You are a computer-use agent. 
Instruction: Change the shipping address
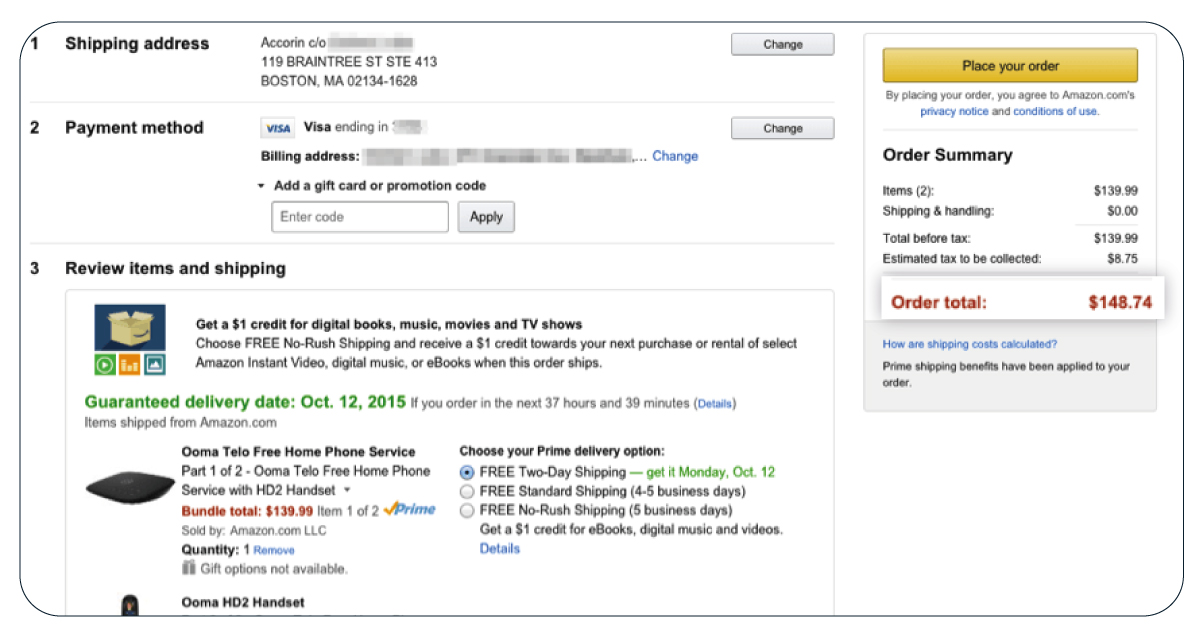click(782, 44)
